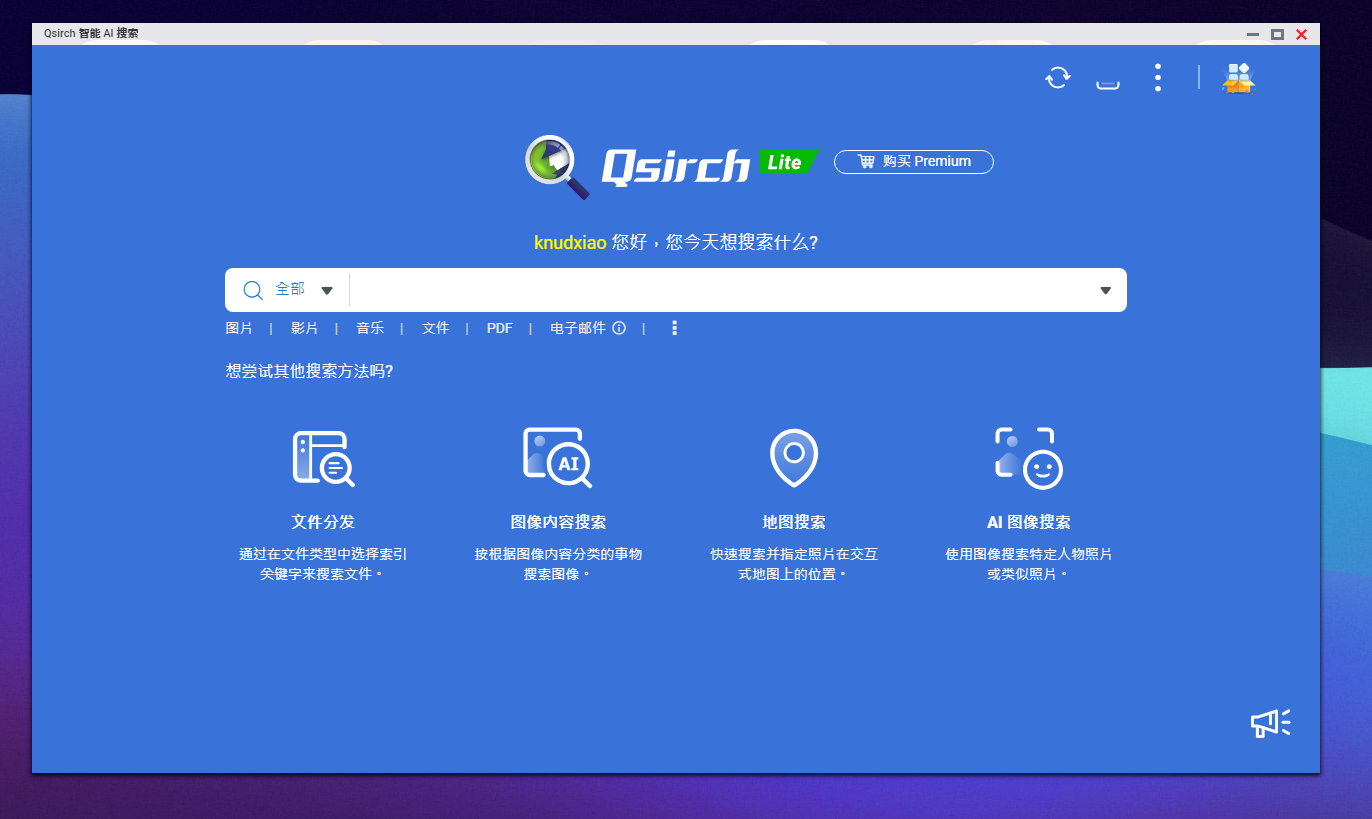
Task: Open more file type filters menu
Action: coord(675,328)
